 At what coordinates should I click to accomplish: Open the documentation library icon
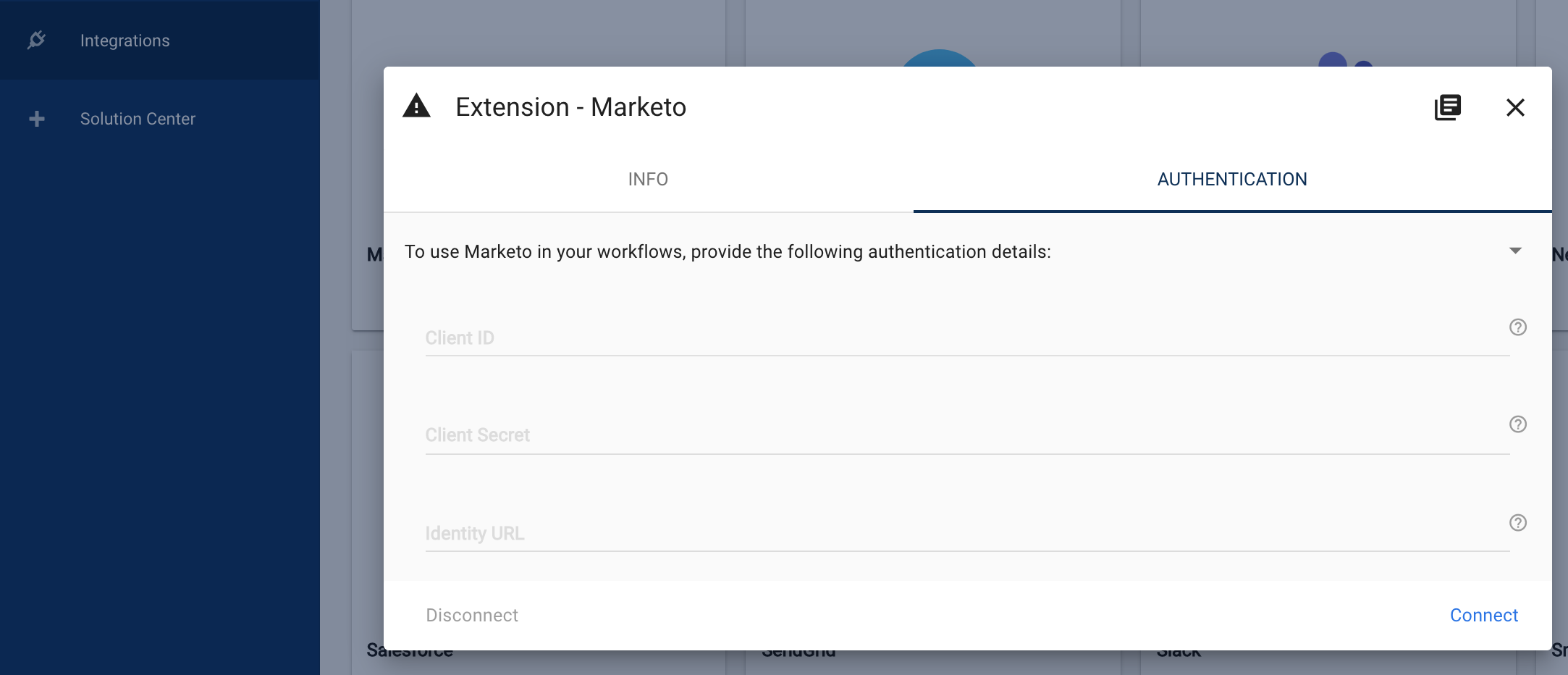pyautogui.click(x=1448, y=107)
